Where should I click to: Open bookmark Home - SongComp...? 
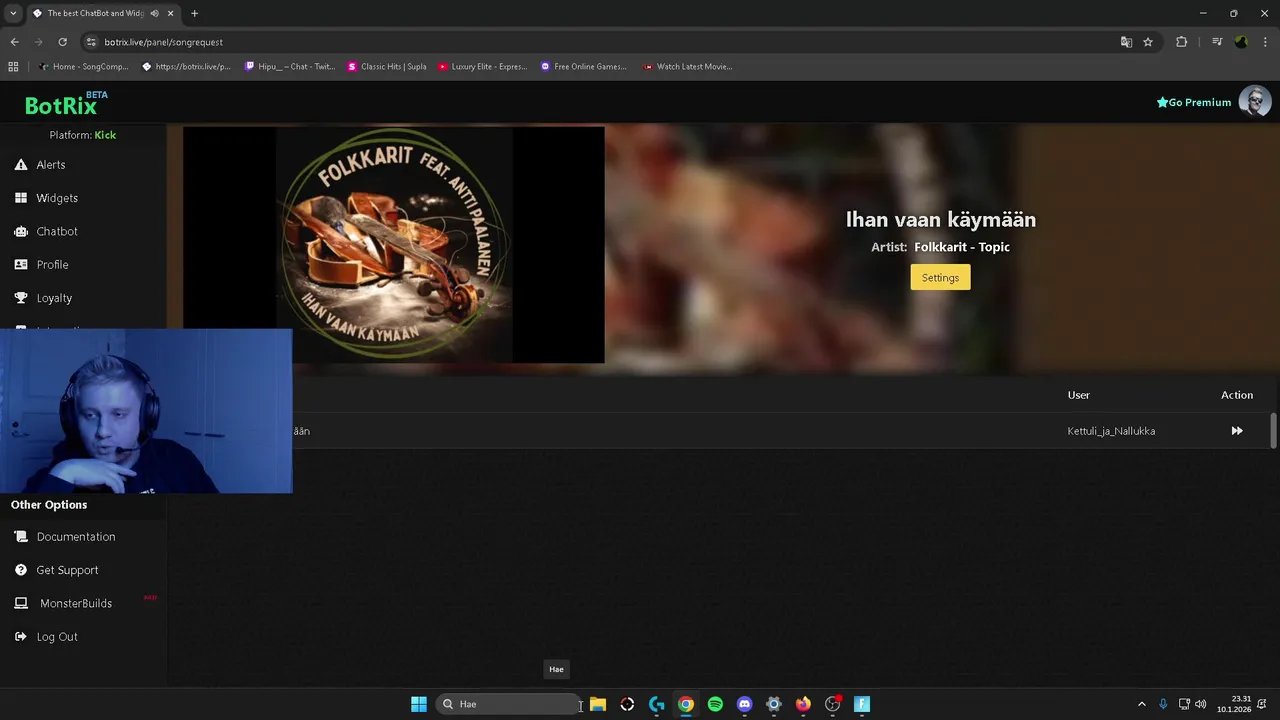coord(83,67)
